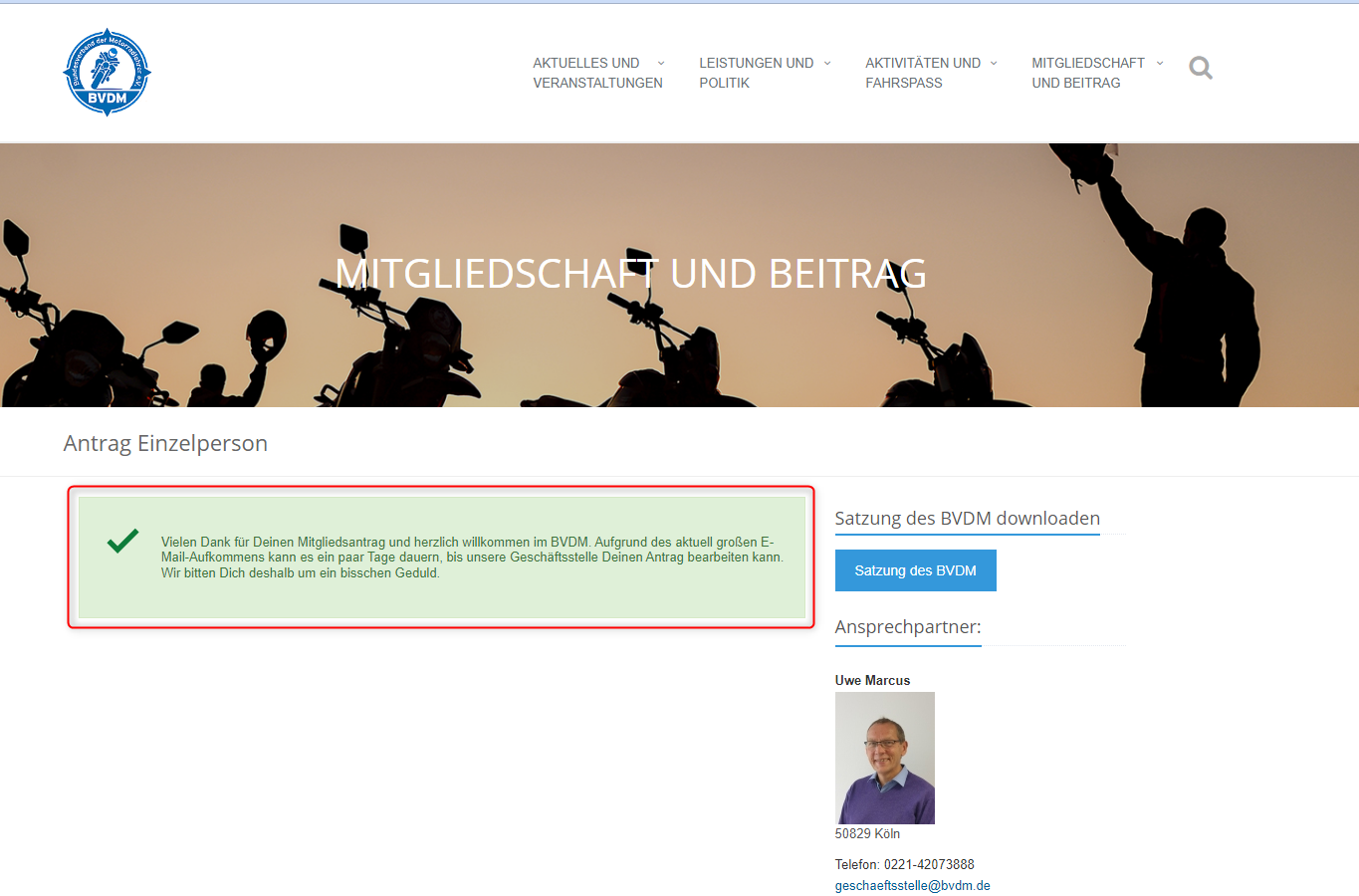
Task: Open the search magnifier icon
Action: (x=1201, y=68)
